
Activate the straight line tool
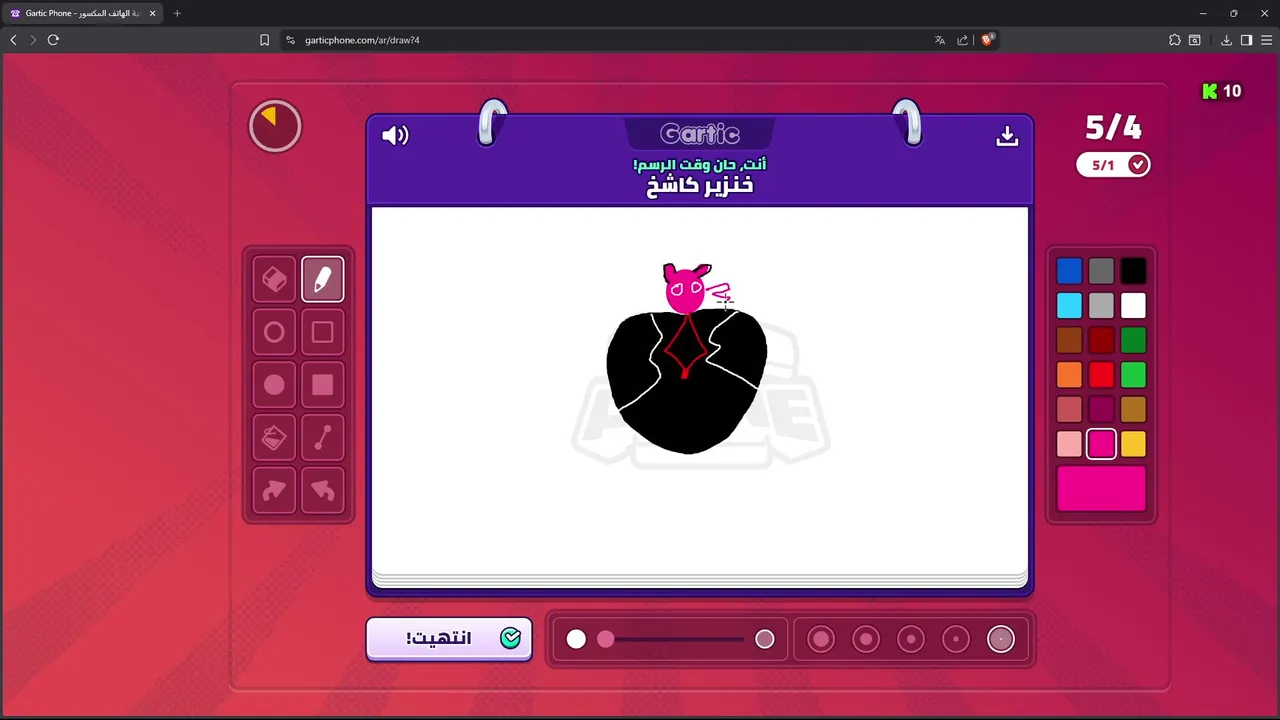click(x=322, y=438)
